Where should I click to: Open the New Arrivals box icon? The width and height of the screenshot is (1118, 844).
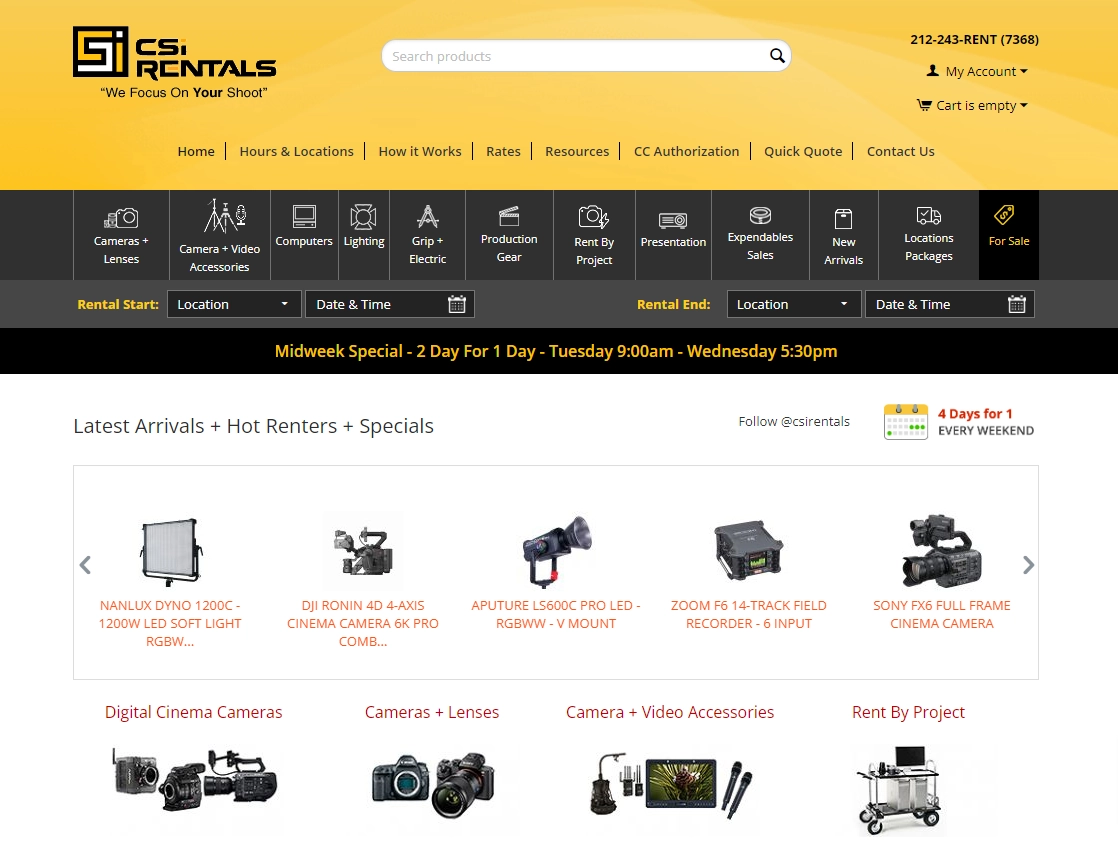click(x=843, y=218)
